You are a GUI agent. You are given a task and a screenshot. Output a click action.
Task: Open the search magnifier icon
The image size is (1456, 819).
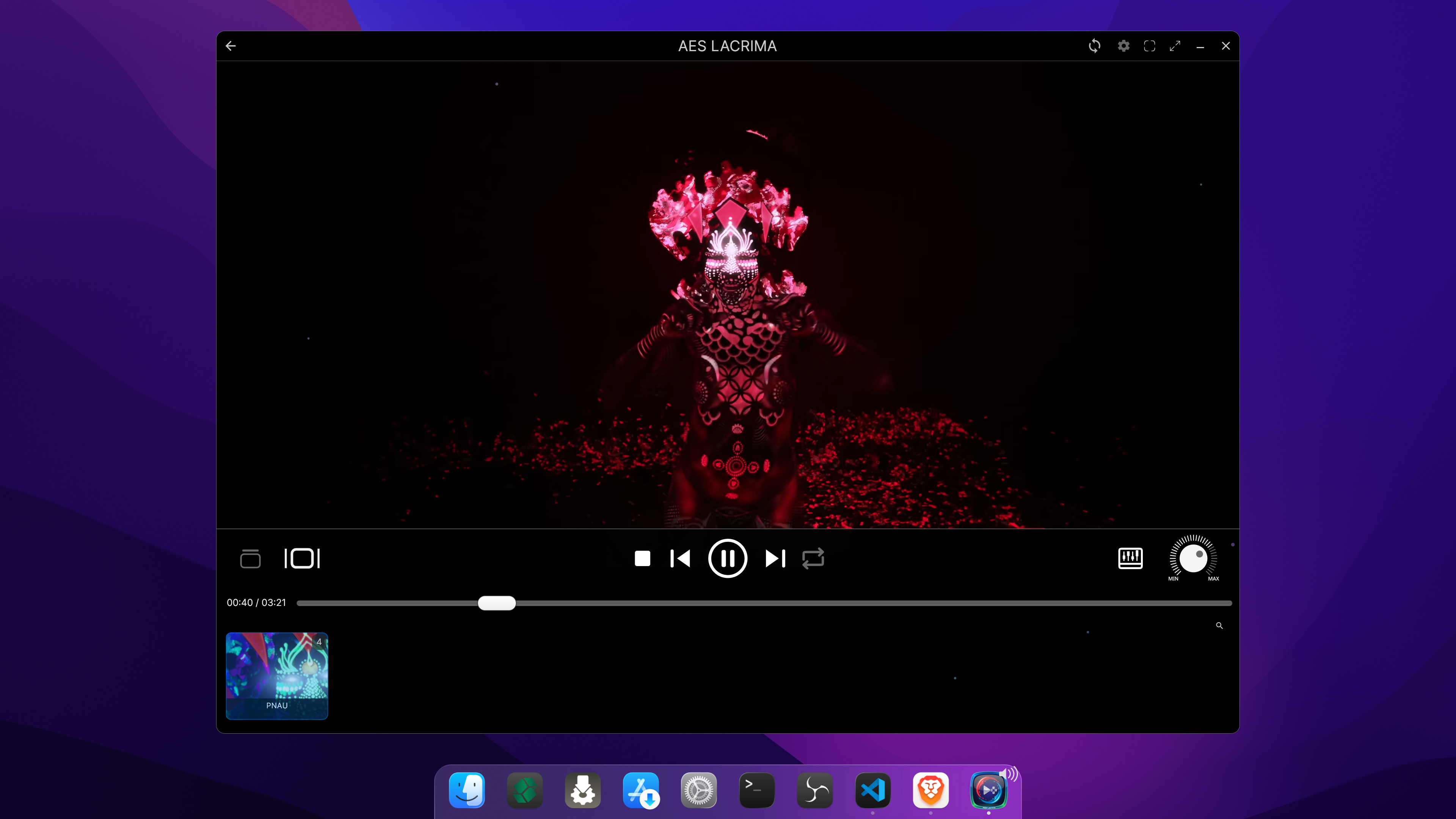click(x=1219, y=626)
